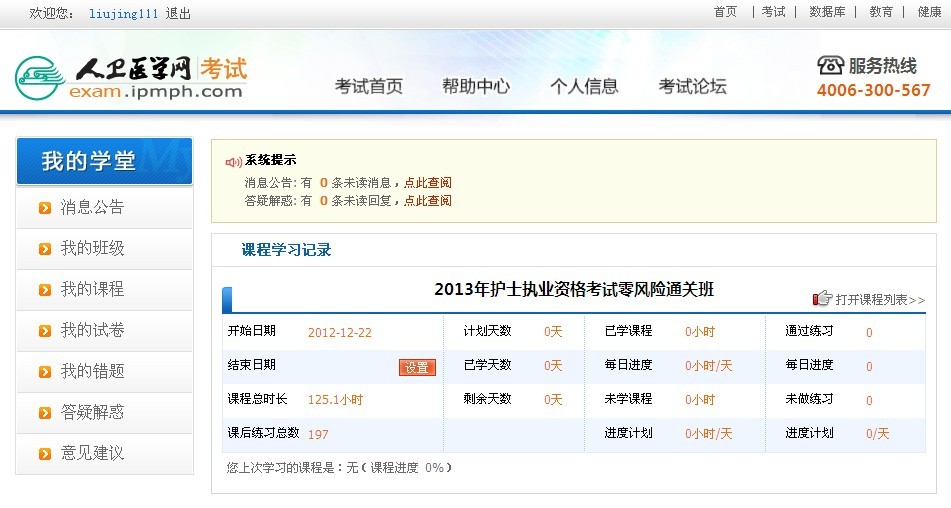Image resolution: width=951 pixels, height=508 pixels.
Task: Open the top bar 健康 link
Action: point(929,12)
